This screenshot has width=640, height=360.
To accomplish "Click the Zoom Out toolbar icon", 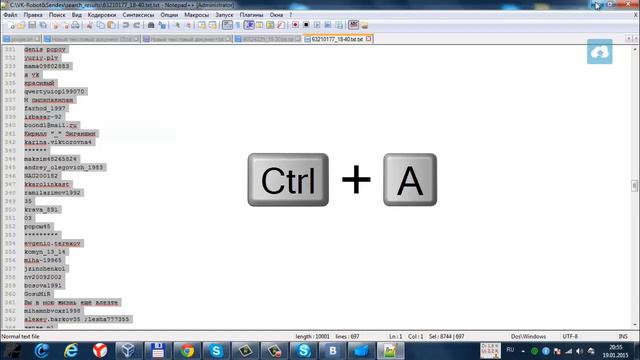I will tap(188, 25).
